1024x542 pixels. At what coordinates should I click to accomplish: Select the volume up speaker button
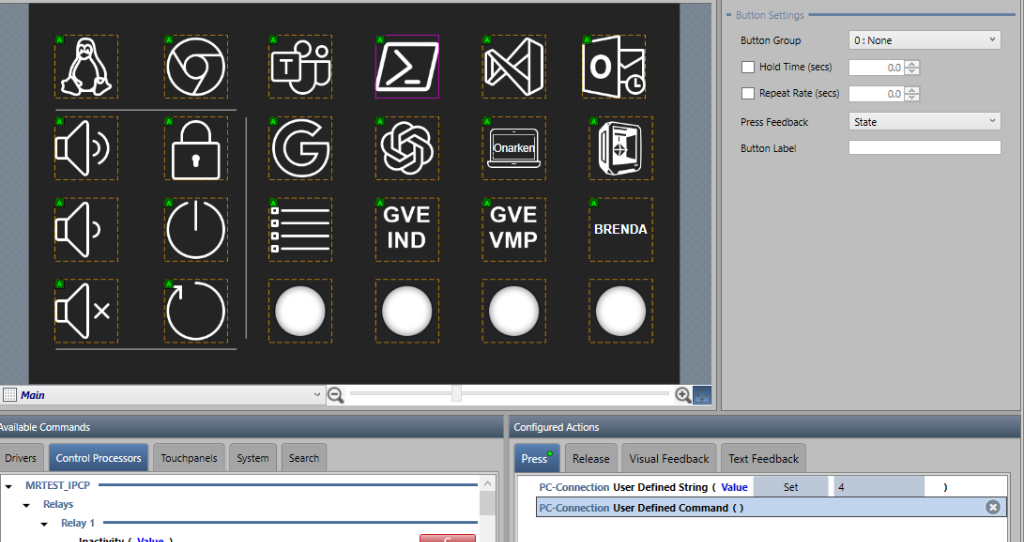coord(86,148)
